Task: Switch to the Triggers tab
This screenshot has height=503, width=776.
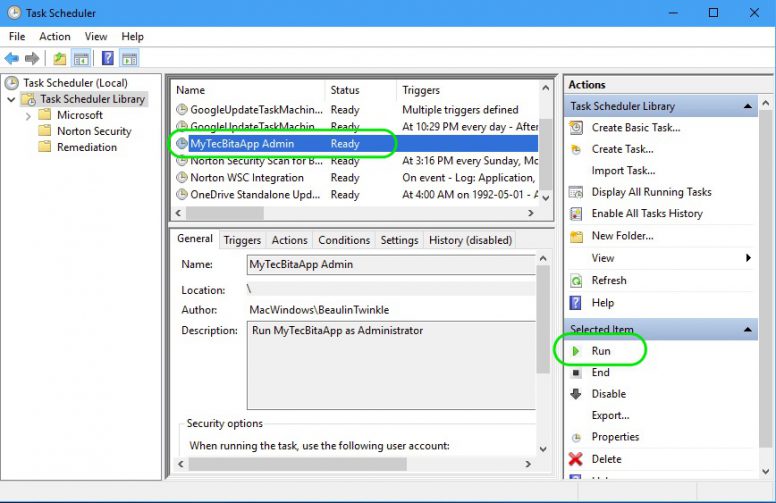Action: (x=242, y=240)
